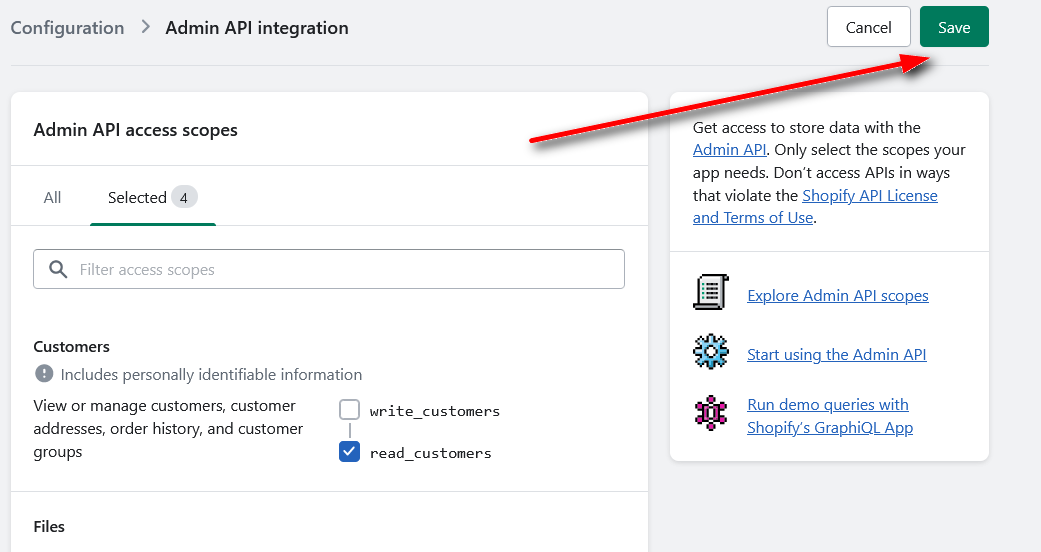Click the breadcrumb chevron after Configuration
This screenshot has height=552, width=1041.
145,27
